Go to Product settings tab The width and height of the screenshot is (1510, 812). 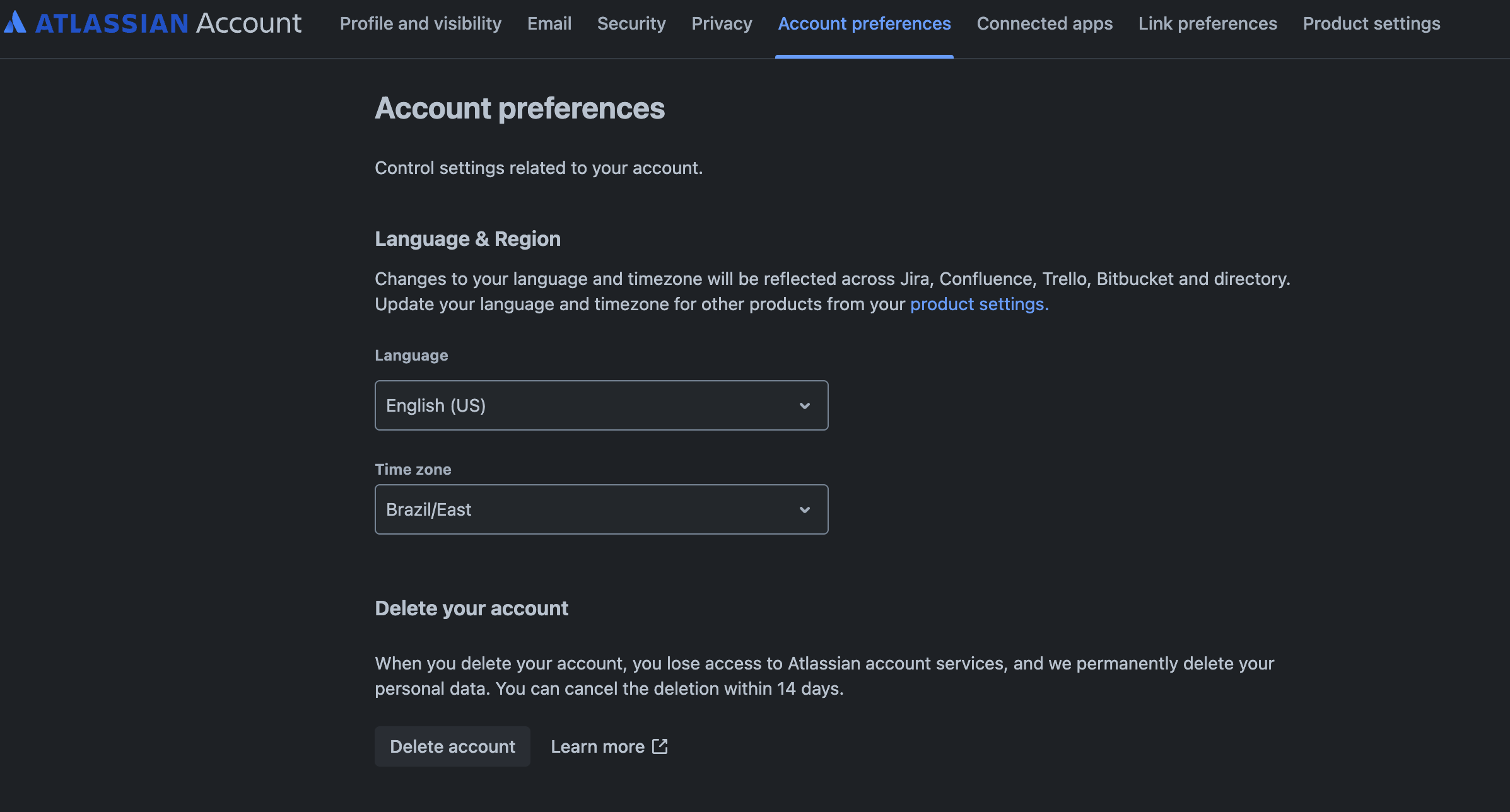click(x=1371, y=24)
